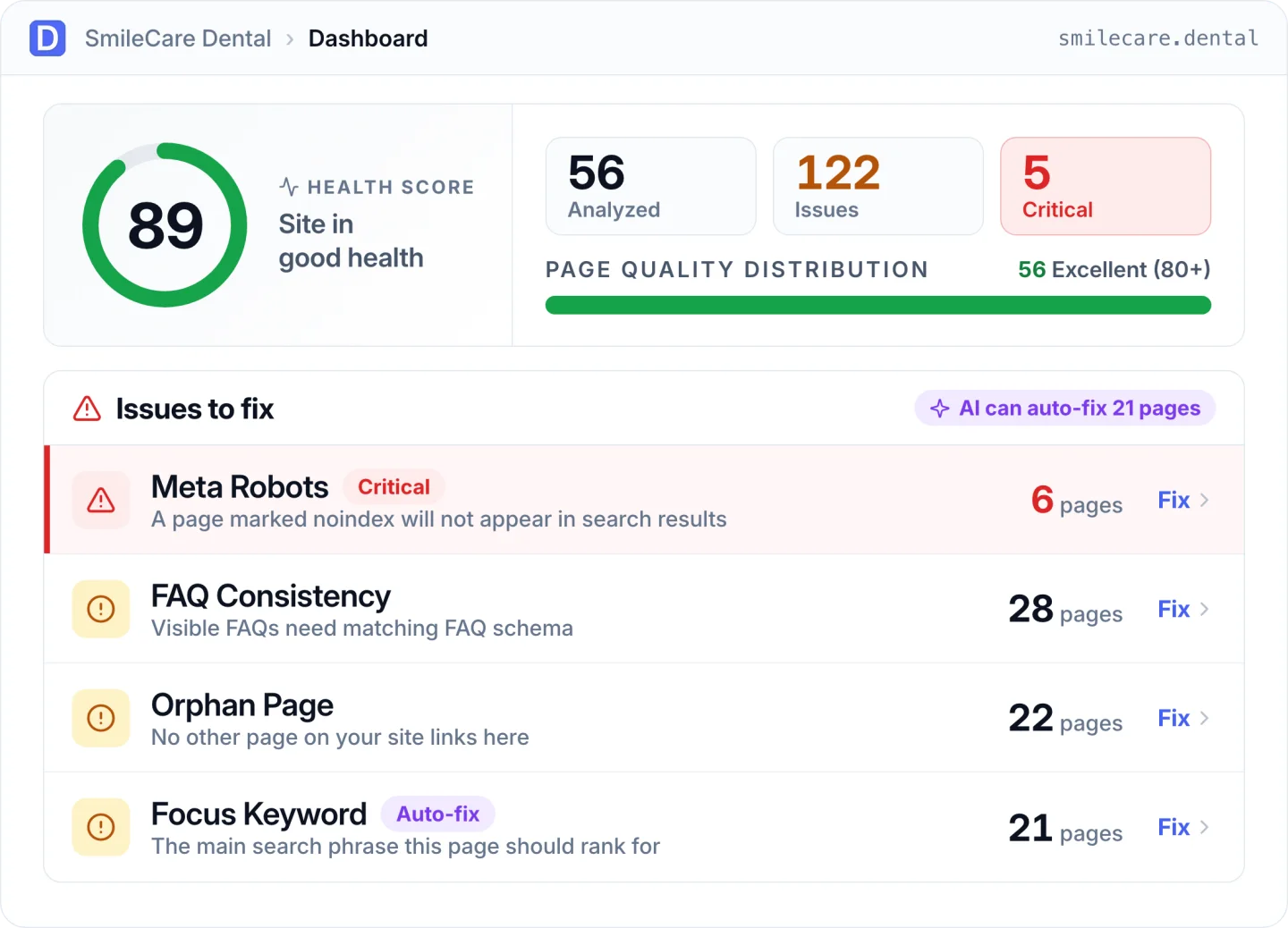The width and height of the screenshot is (1288, 928).
Task: Click Fix for Orphan Page
Action: 1174,718
